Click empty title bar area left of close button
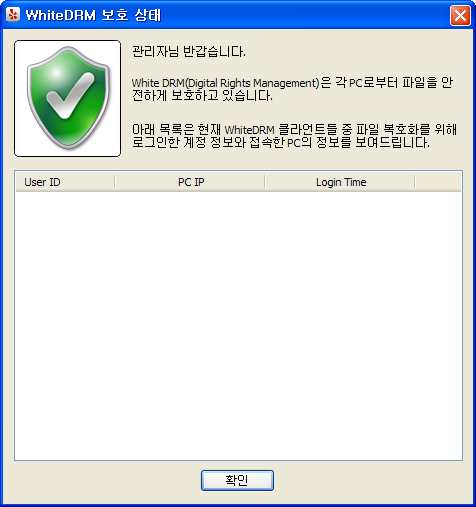The width and height of the screenshot is (476, 507). pos(305,15)
